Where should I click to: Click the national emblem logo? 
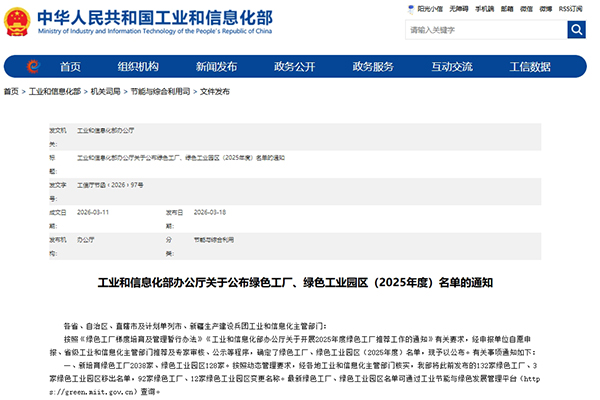coord(17,21)
